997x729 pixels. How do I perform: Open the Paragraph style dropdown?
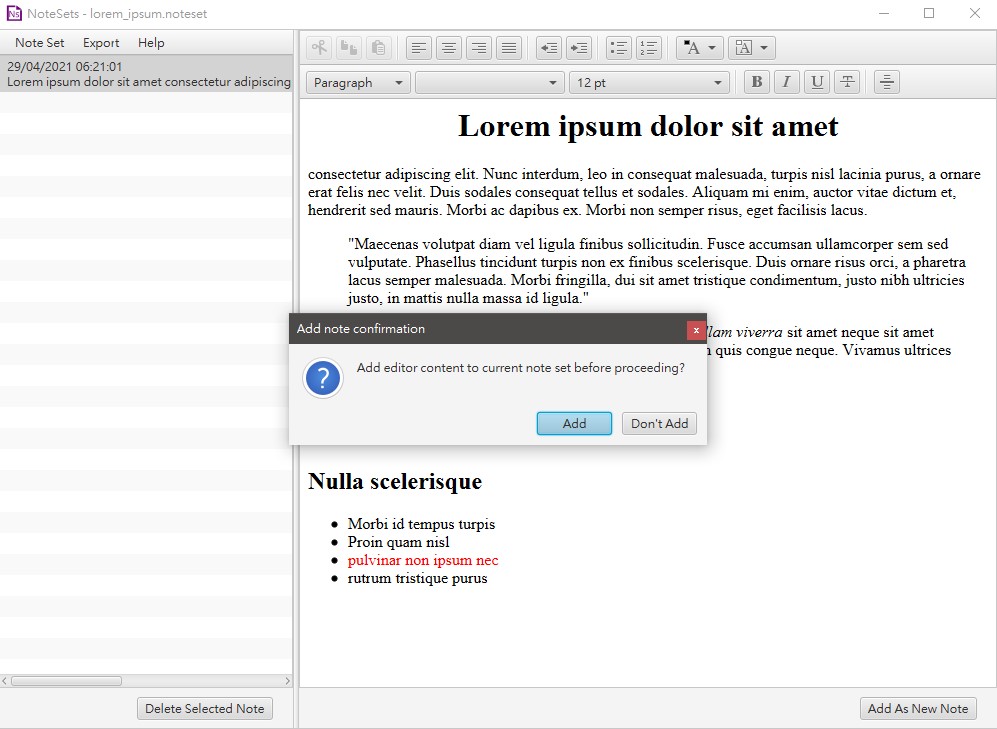tap(357, 83)
